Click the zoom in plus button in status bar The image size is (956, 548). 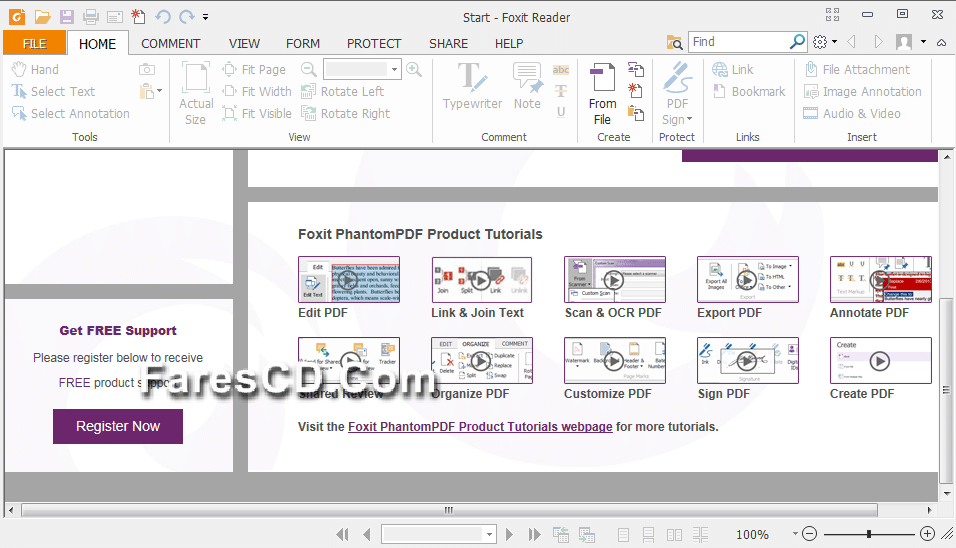click(927, 535)
